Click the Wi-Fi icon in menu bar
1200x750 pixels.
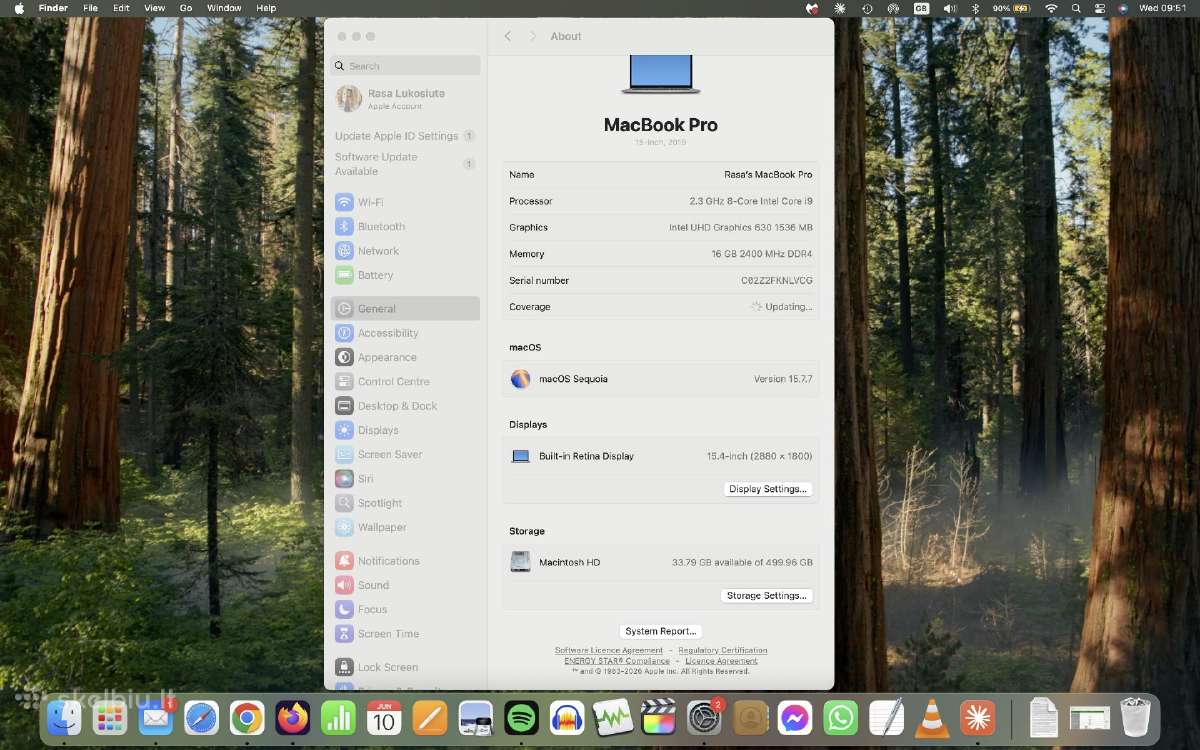(1051, 8)
